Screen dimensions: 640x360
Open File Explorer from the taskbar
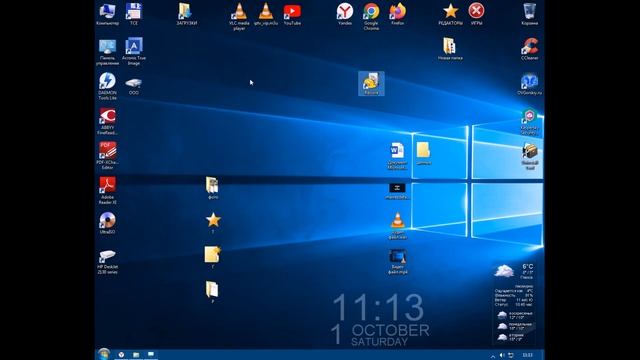pyautogui.click(x=136, y=355)
